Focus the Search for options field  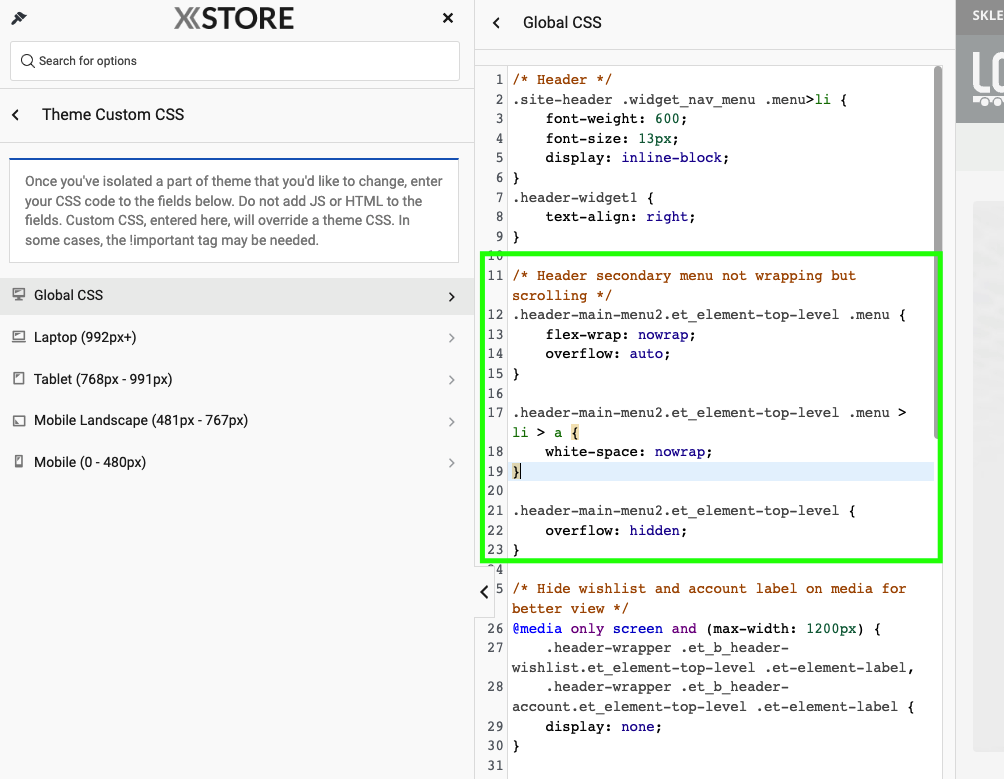234,61
